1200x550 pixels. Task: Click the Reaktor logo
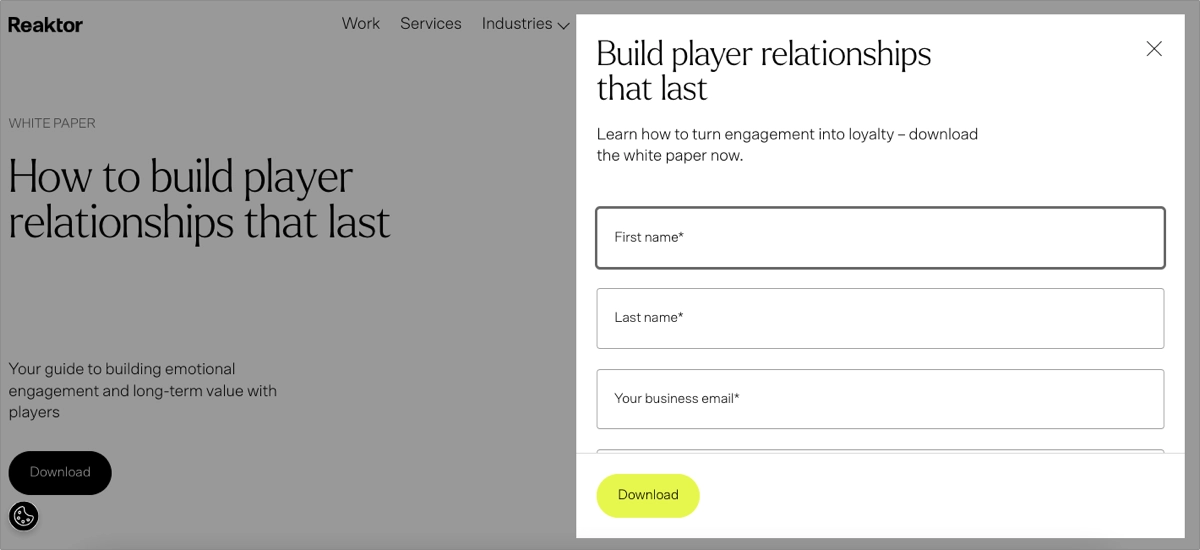[x=45, y=25]
